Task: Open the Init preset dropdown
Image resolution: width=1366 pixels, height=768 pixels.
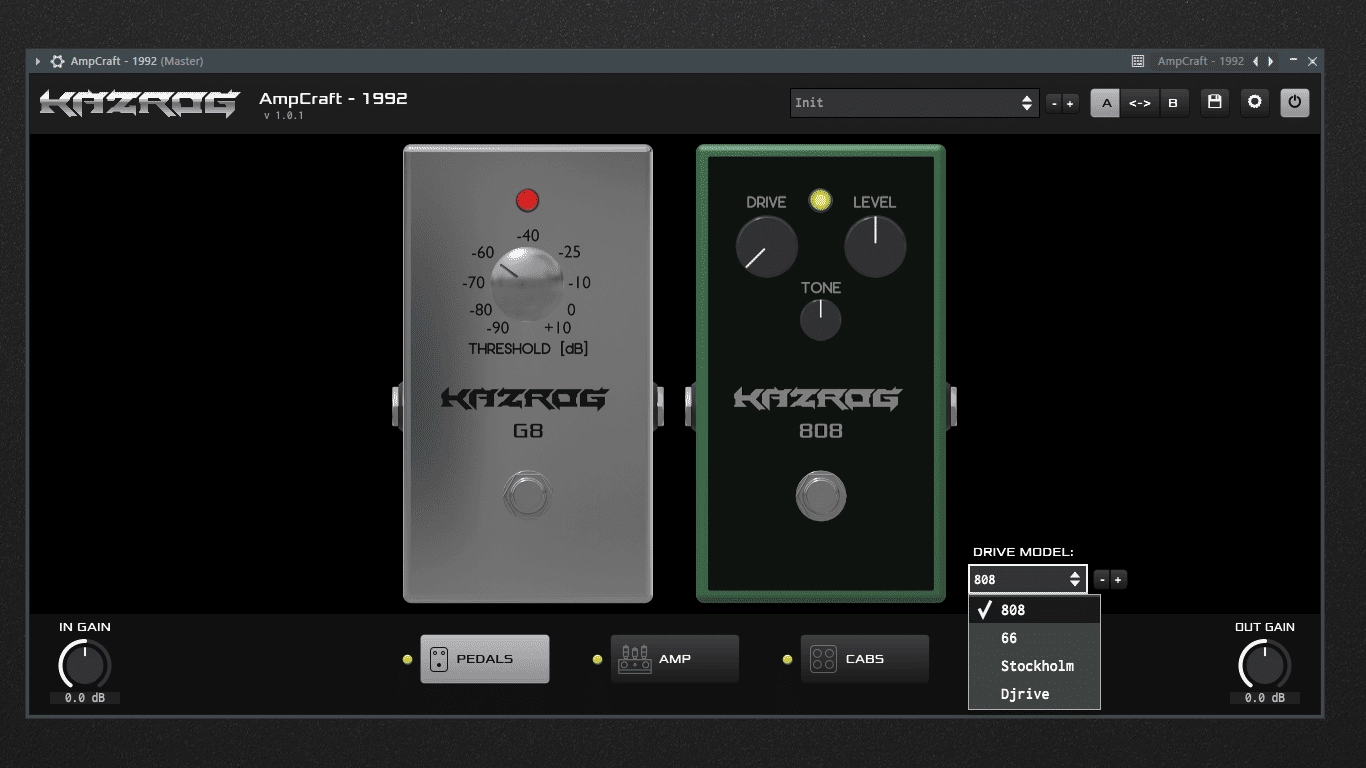Action: coord(914,103)
